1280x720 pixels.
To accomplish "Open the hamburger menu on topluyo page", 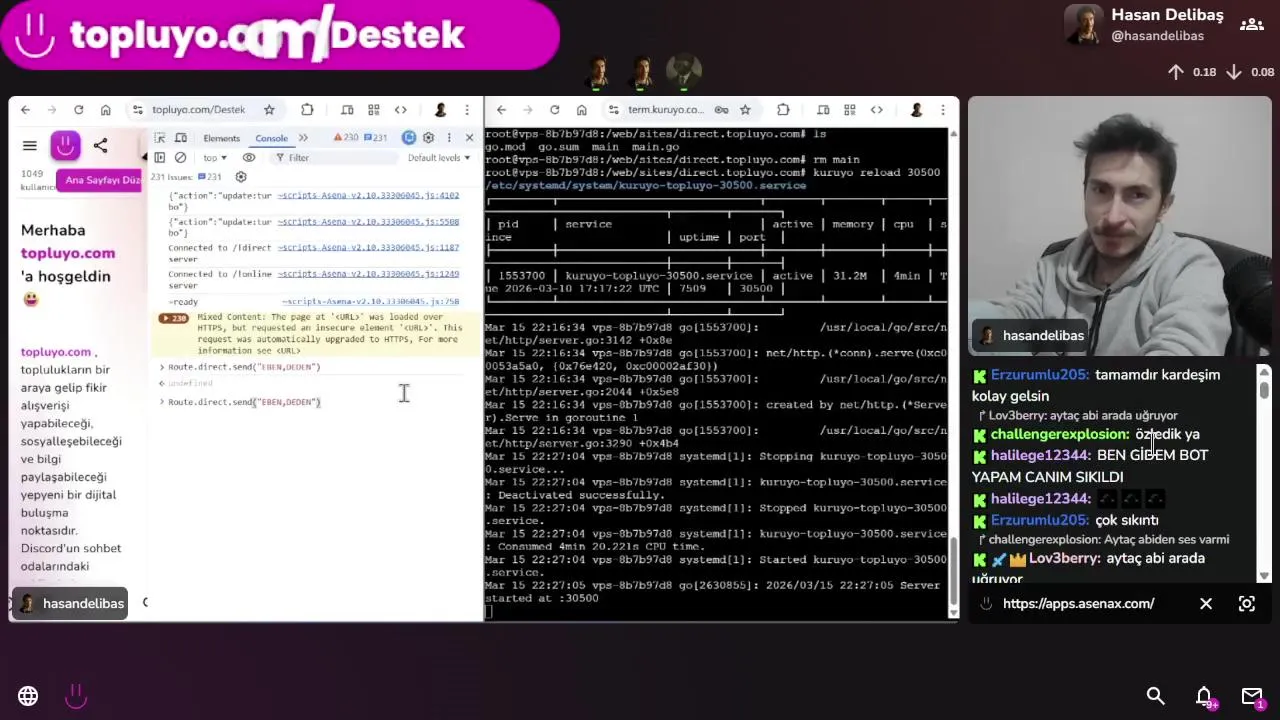I will coord(30,146).
